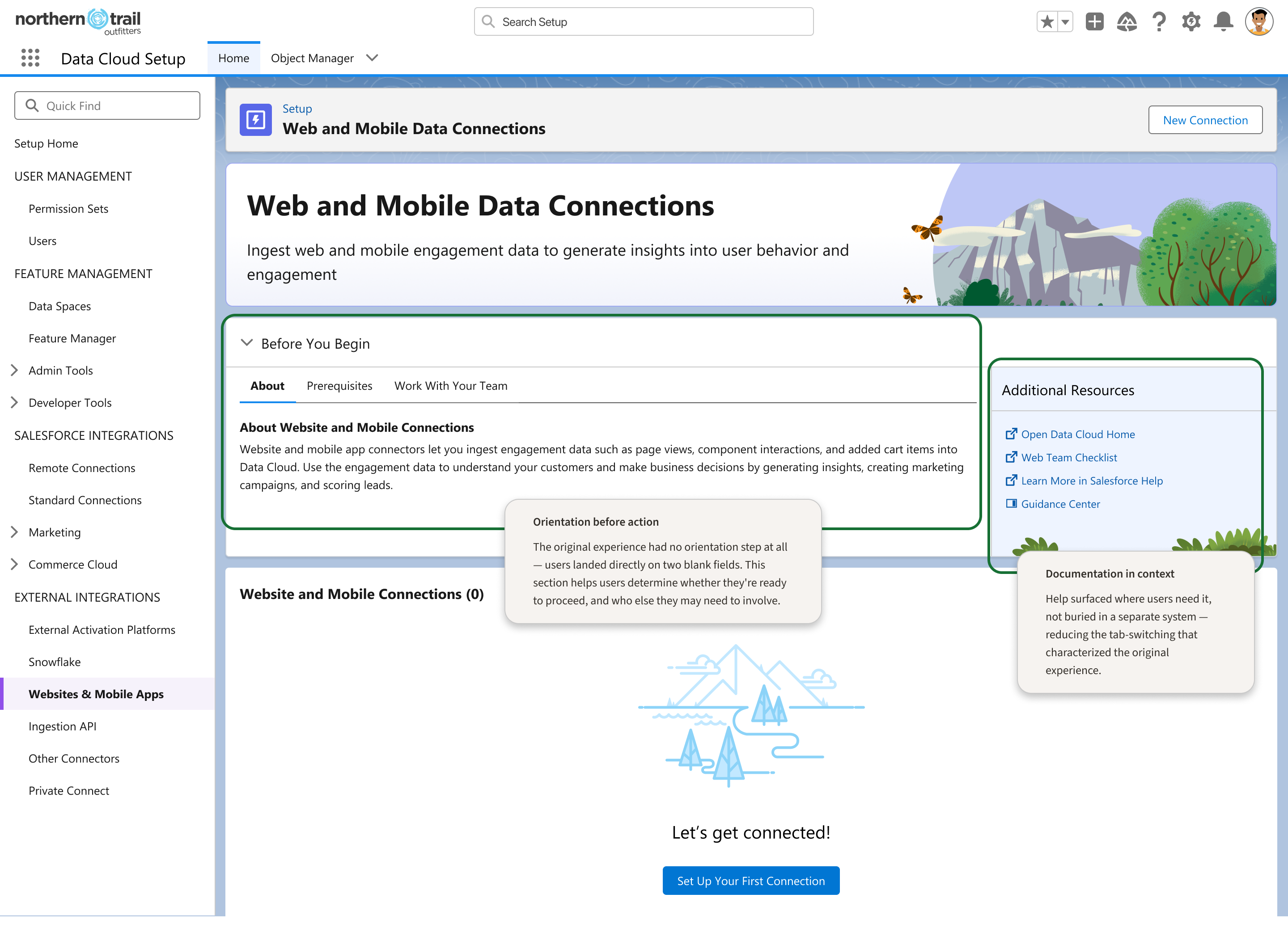Expand the Admin Tools tree node
This screenshot has height=936, width=1288.
point(15,371)
